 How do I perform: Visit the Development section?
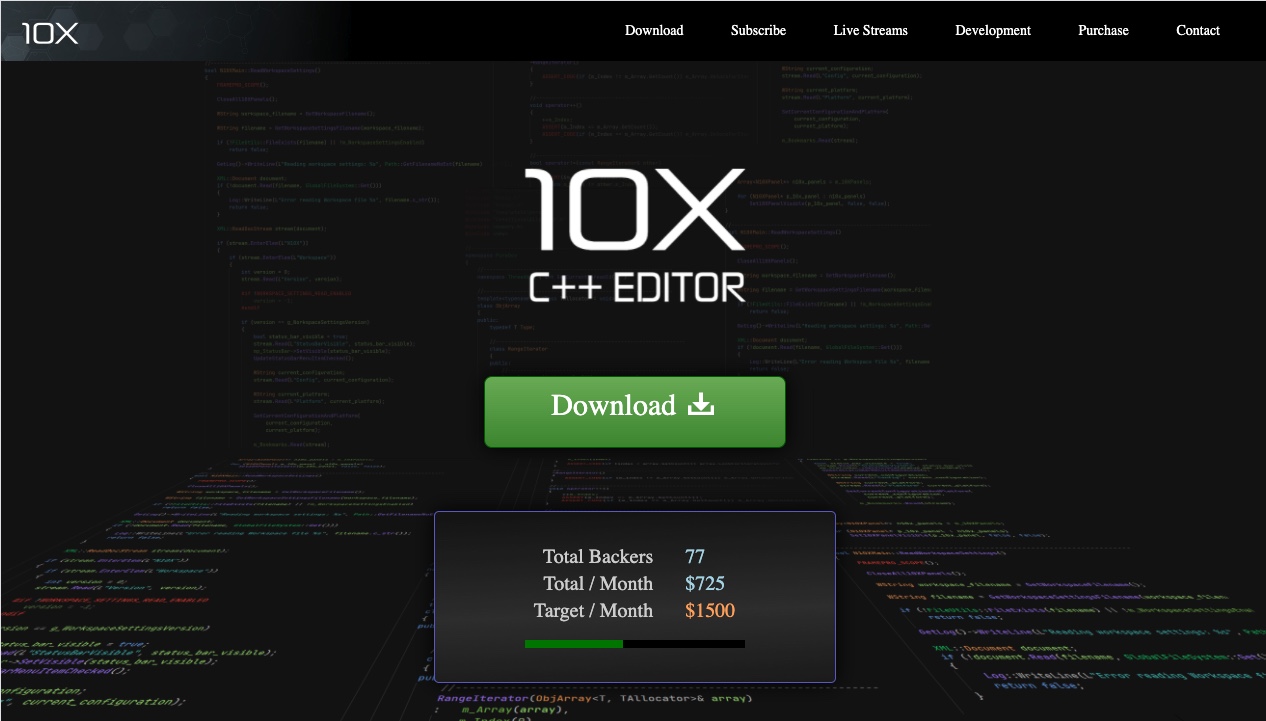pos(993,30)
